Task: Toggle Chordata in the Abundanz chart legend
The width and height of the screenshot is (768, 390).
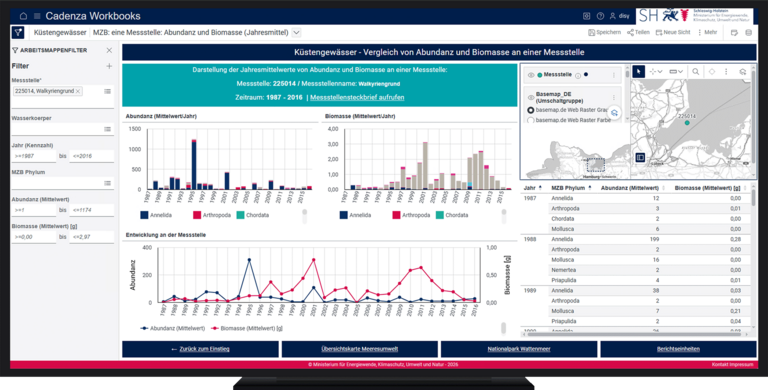Action: pyautogui.click(x=252, y=215)
